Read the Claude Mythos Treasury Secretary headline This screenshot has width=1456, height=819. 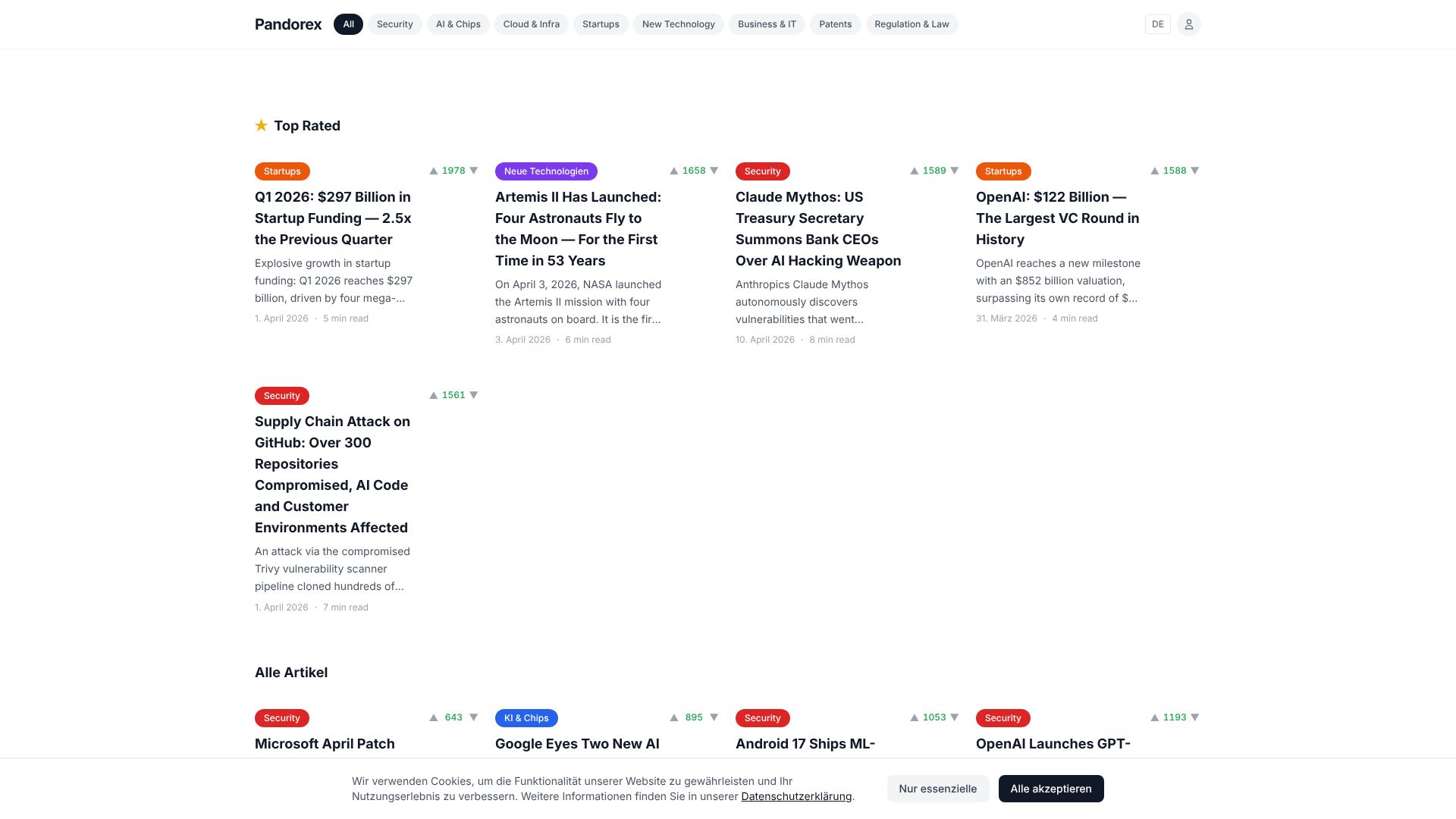pyautogui.click(x=818, y=229)
